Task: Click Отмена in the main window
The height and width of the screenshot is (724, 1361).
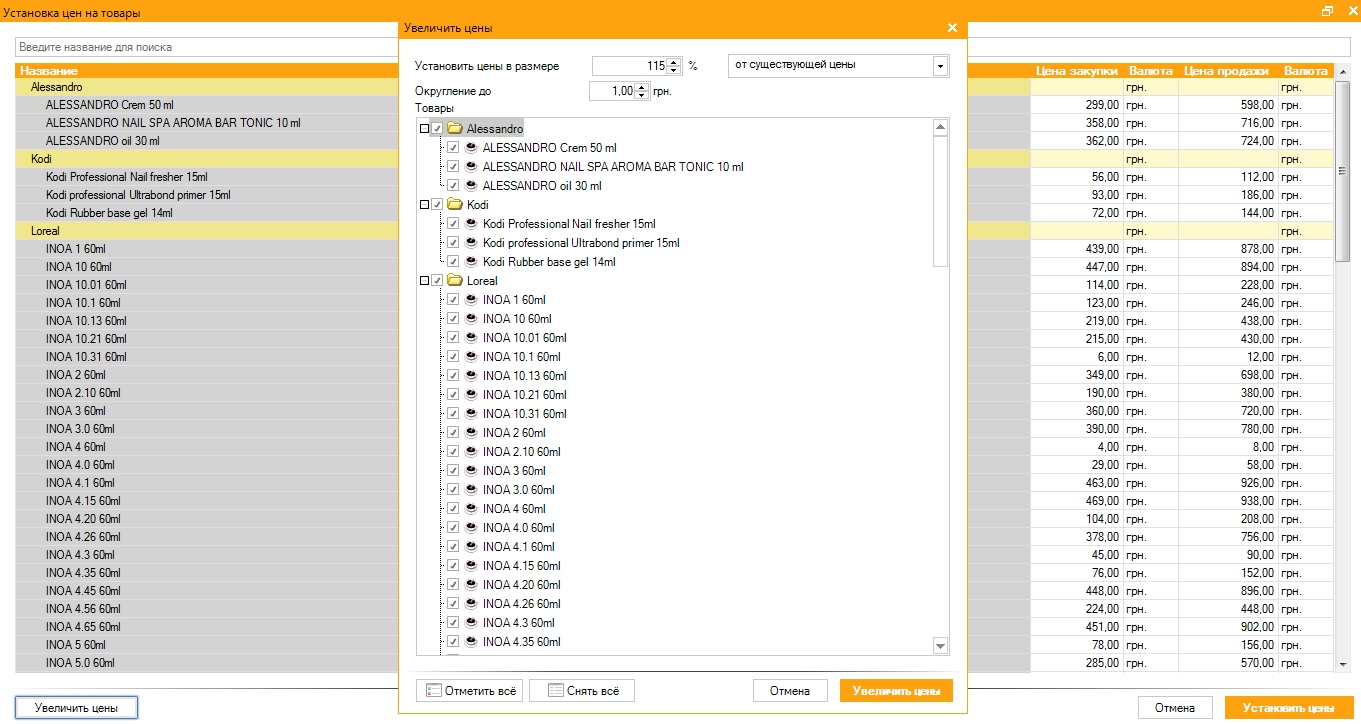Action: coord(1175,708)
